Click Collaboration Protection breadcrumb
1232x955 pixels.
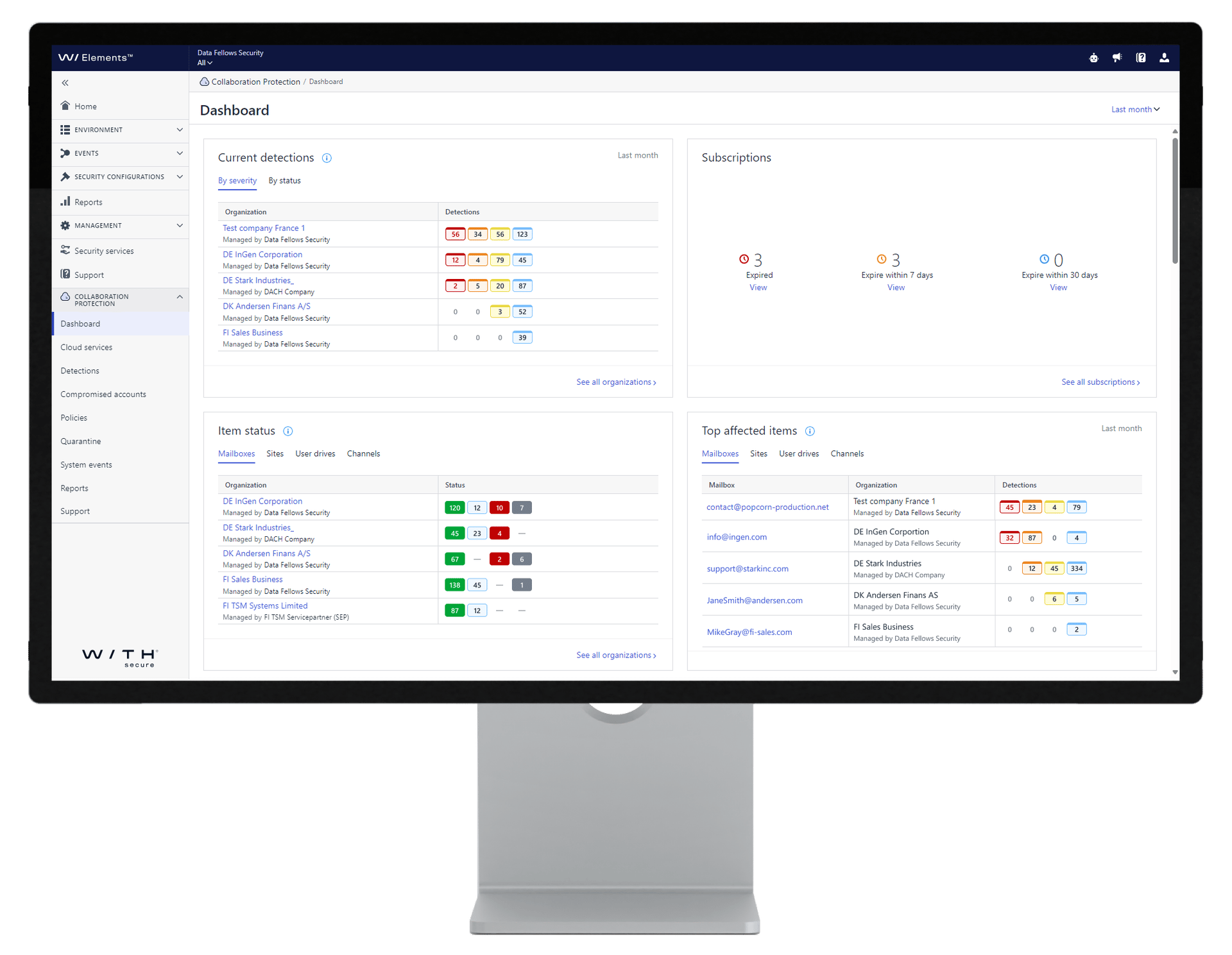pos(255,82)
